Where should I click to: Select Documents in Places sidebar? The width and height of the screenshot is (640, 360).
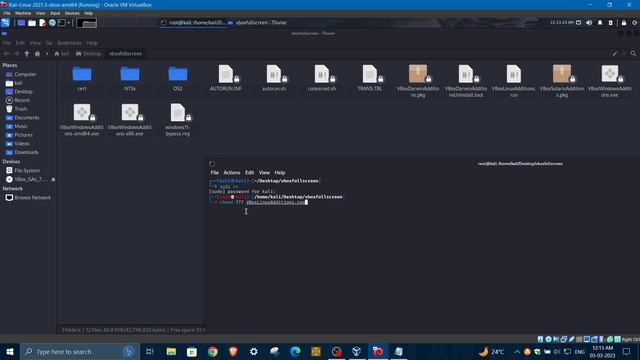(28, 118)
